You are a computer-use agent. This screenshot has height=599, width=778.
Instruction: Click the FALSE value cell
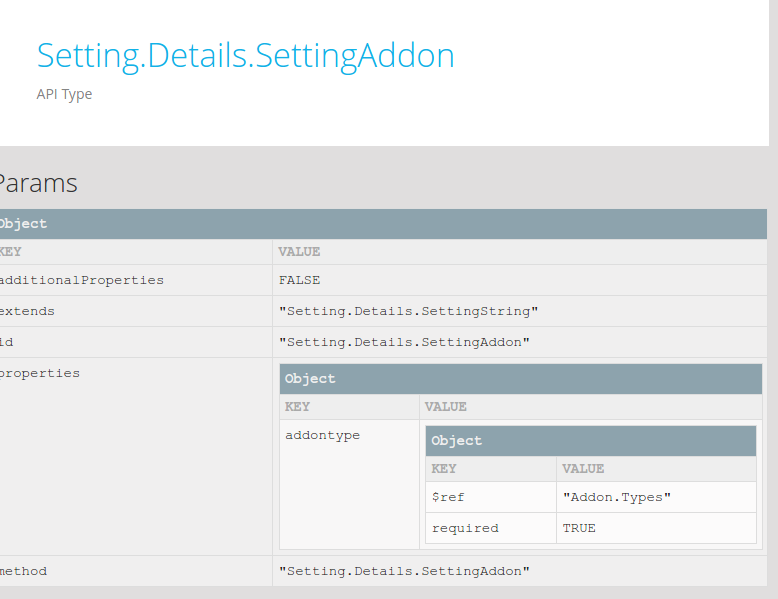coord(519,280)
